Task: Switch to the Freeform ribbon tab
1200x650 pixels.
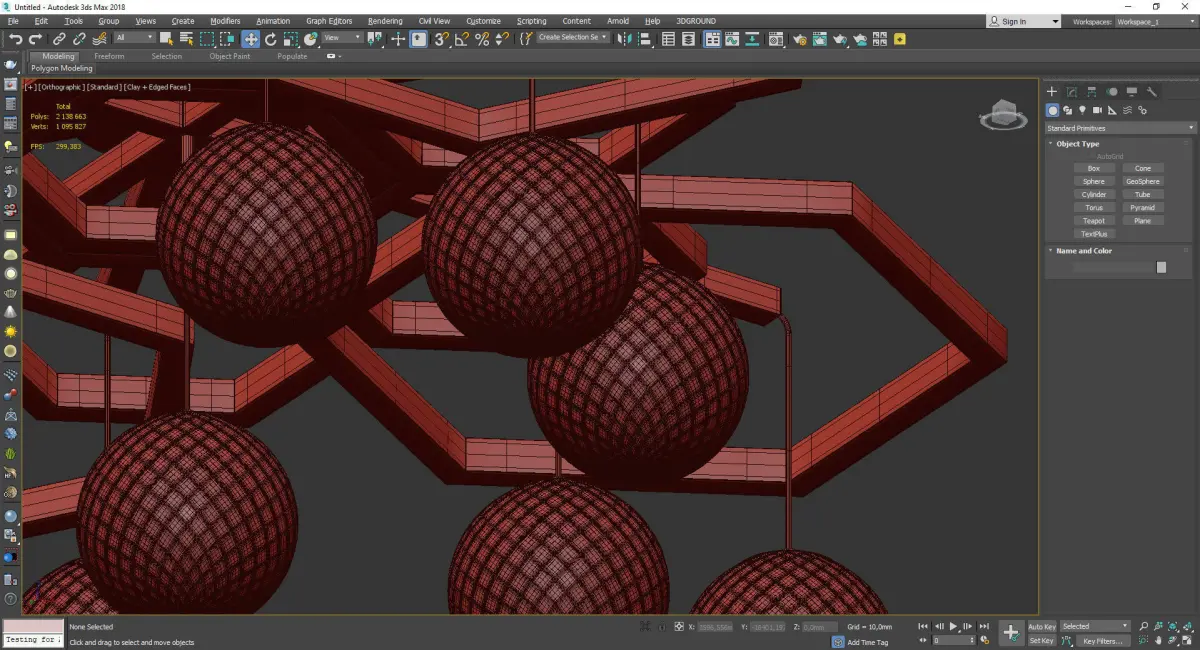Action: point(109,56)
